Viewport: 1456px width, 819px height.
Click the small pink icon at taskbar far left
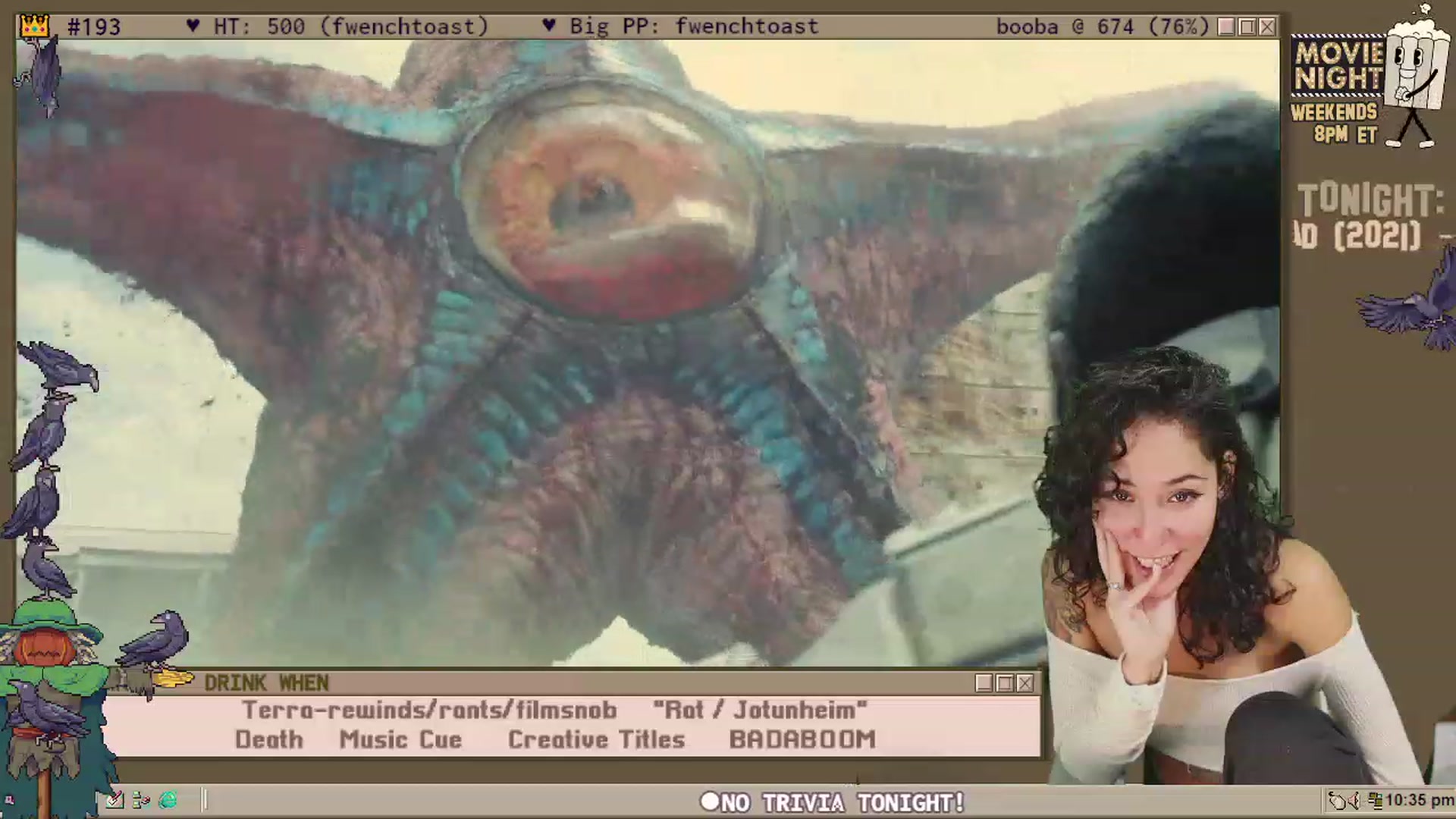(10, 800)
